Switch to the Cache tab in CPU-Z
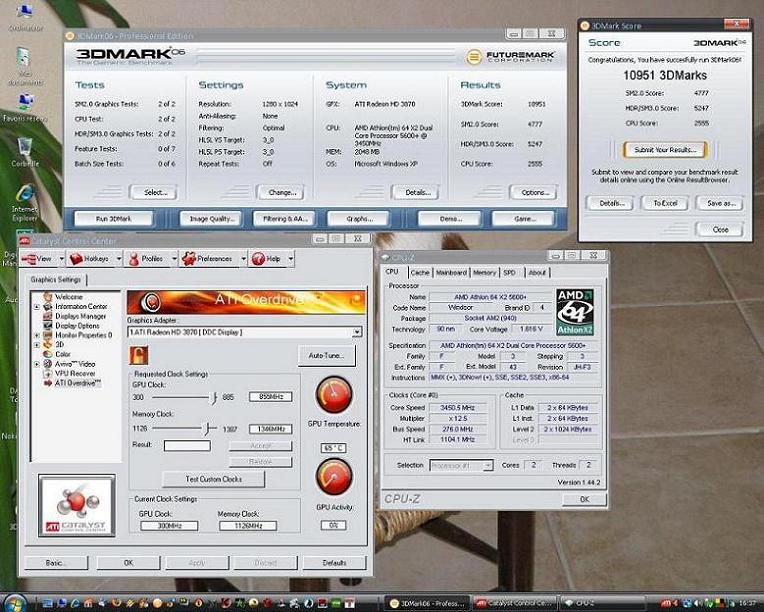 click(420, 272)
